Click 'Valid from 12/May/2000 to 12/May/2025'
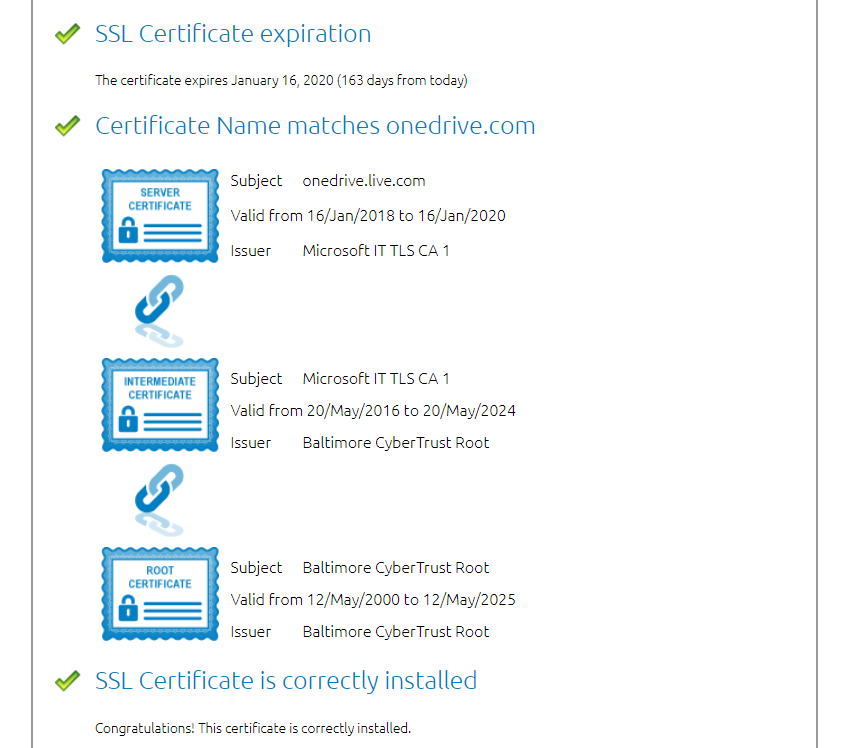This screenshot has width=845, height=748. tap(373, 600)
